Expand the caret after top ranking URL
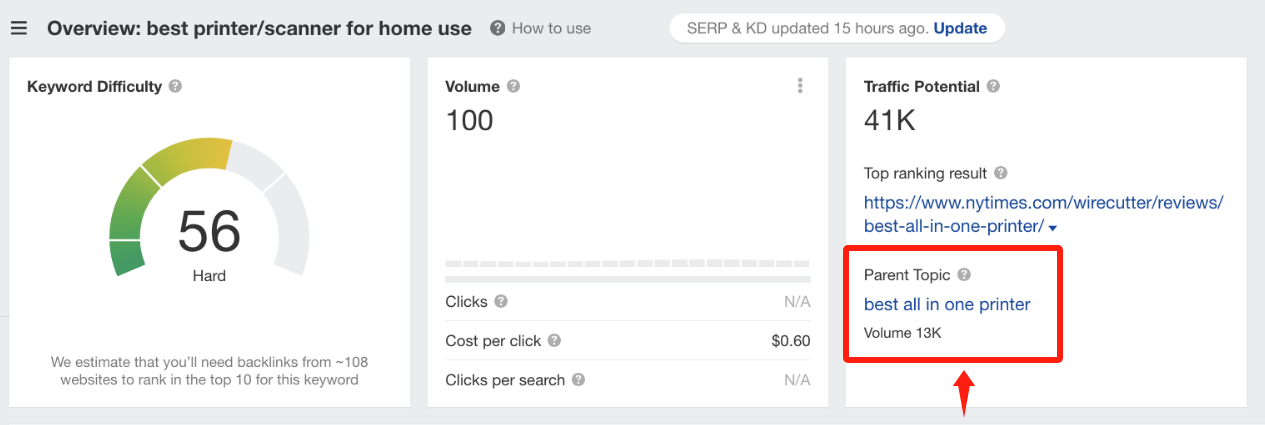The height and width of the screenshot is (425, 1265). (1054, 228)
